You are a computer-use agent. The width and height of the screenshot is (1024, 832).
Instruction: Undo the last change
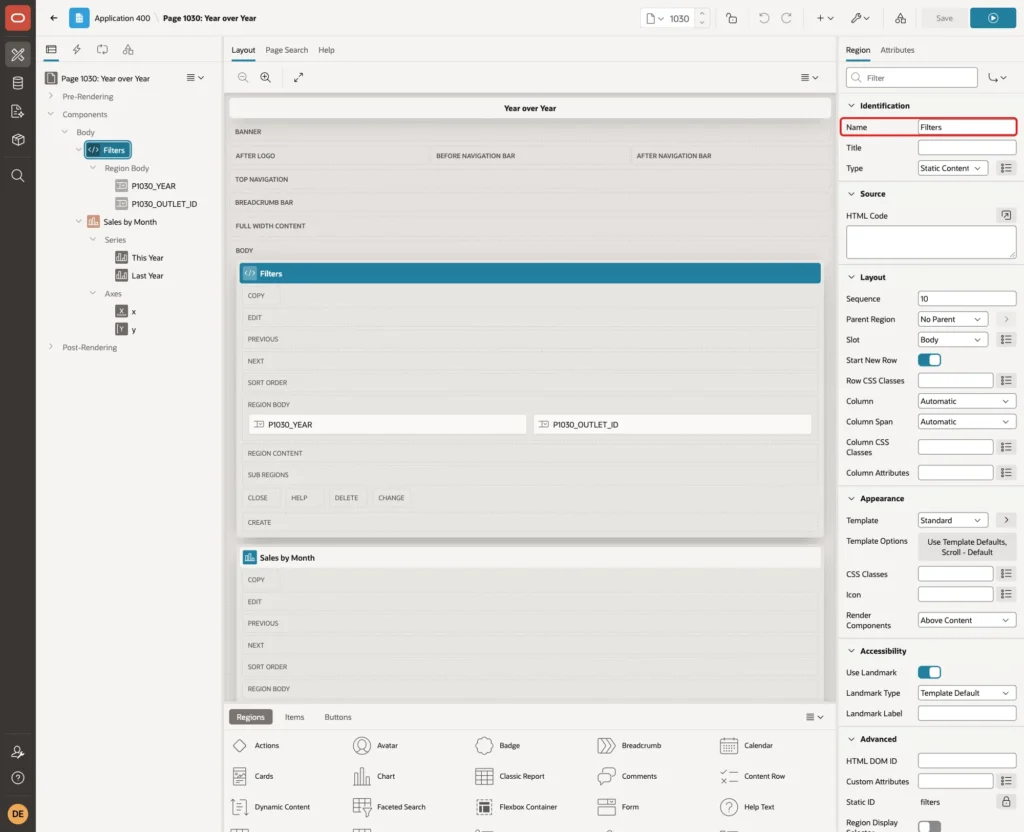[x=763, y=18]
